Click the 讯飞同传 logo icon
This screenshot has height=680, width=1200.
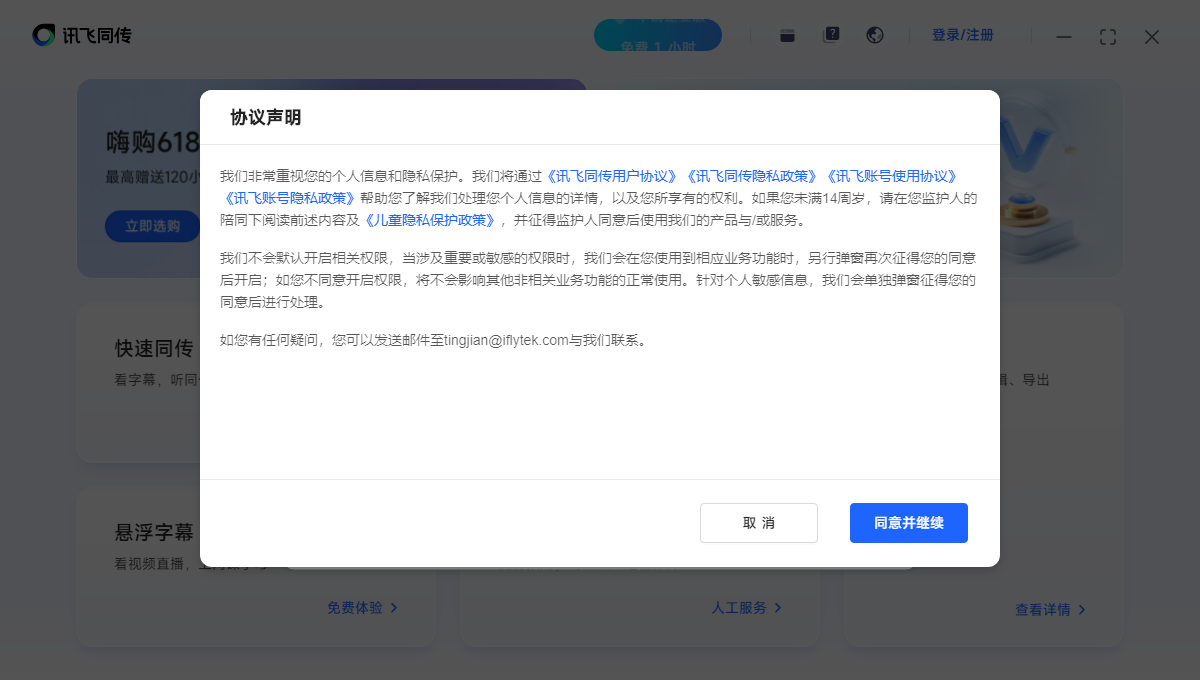click(44, 36)
